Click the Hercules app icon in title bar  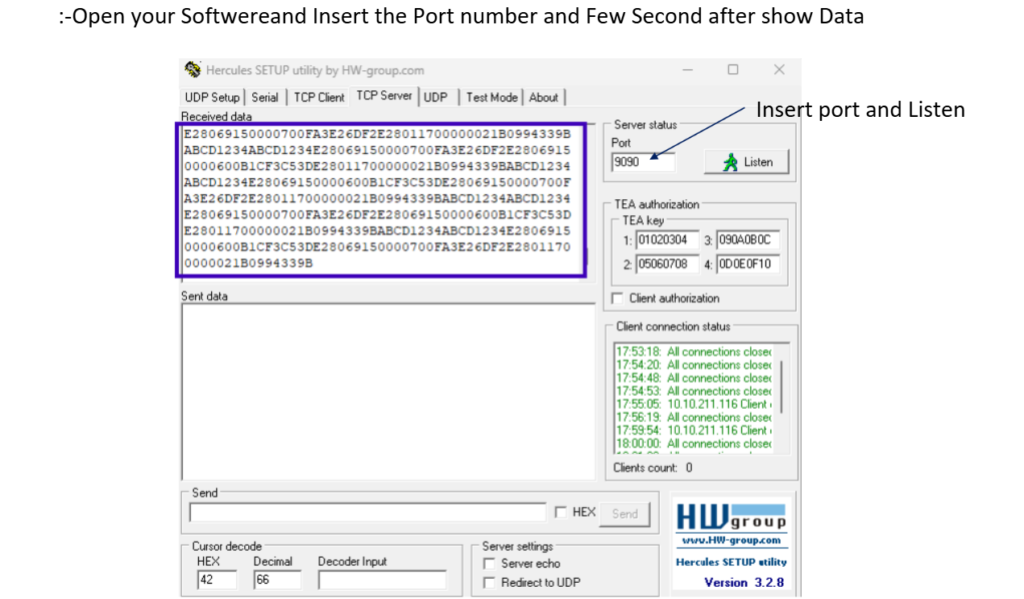(192, 69)
